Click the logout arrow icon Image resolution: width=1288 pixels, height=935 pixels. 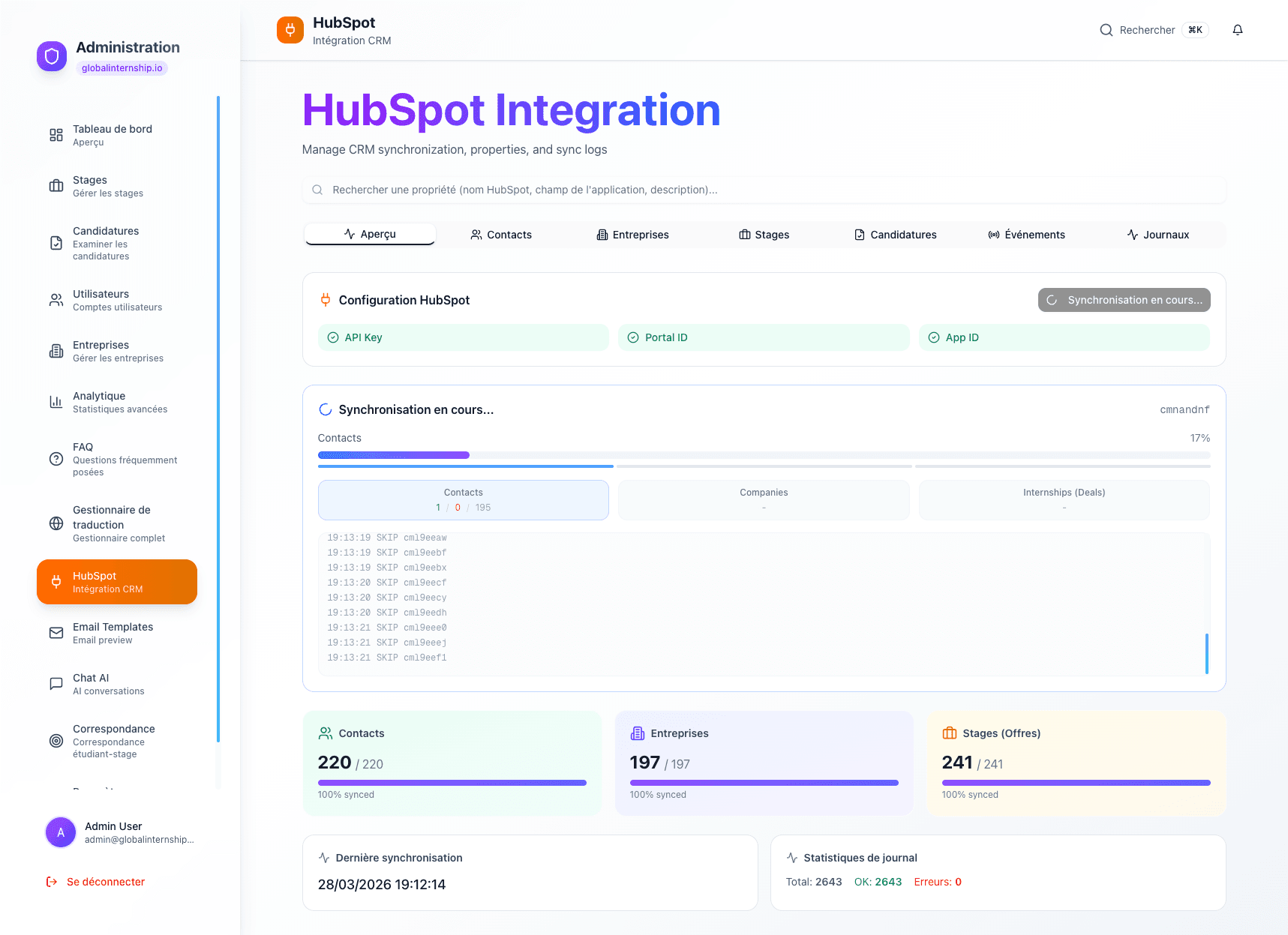click(x=52, y=882)
